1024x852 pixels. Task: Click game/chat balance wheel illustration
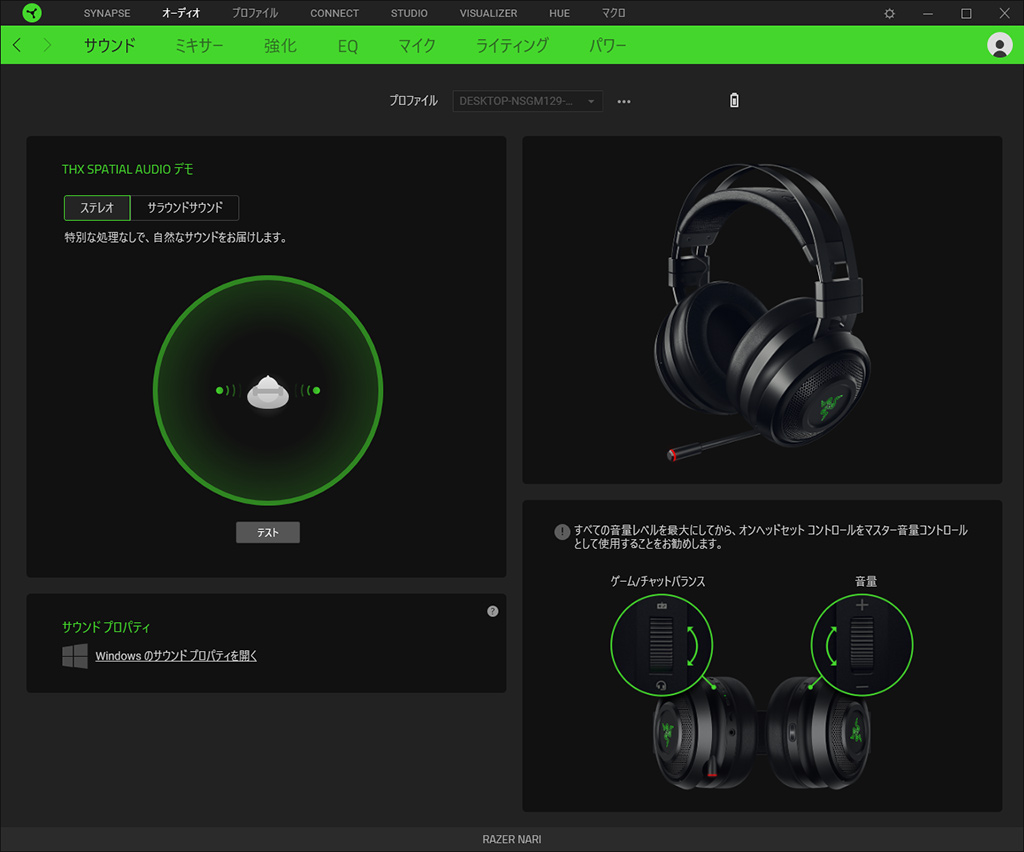(661, 645)
